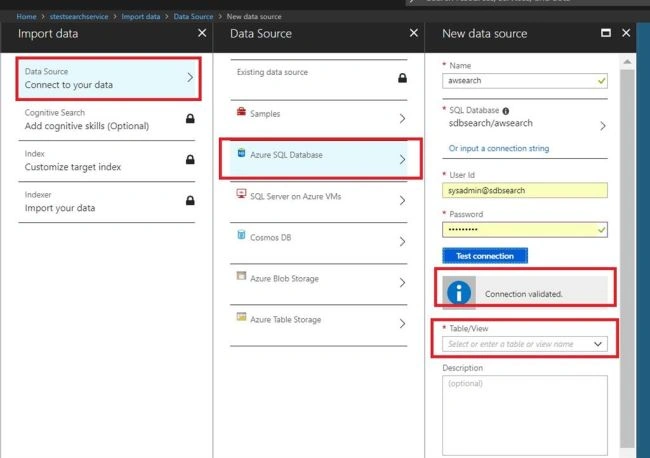Screen dimensions: 650x458
Task: Click lock icon beside Existing data source
Action: (x=402, y=78)
